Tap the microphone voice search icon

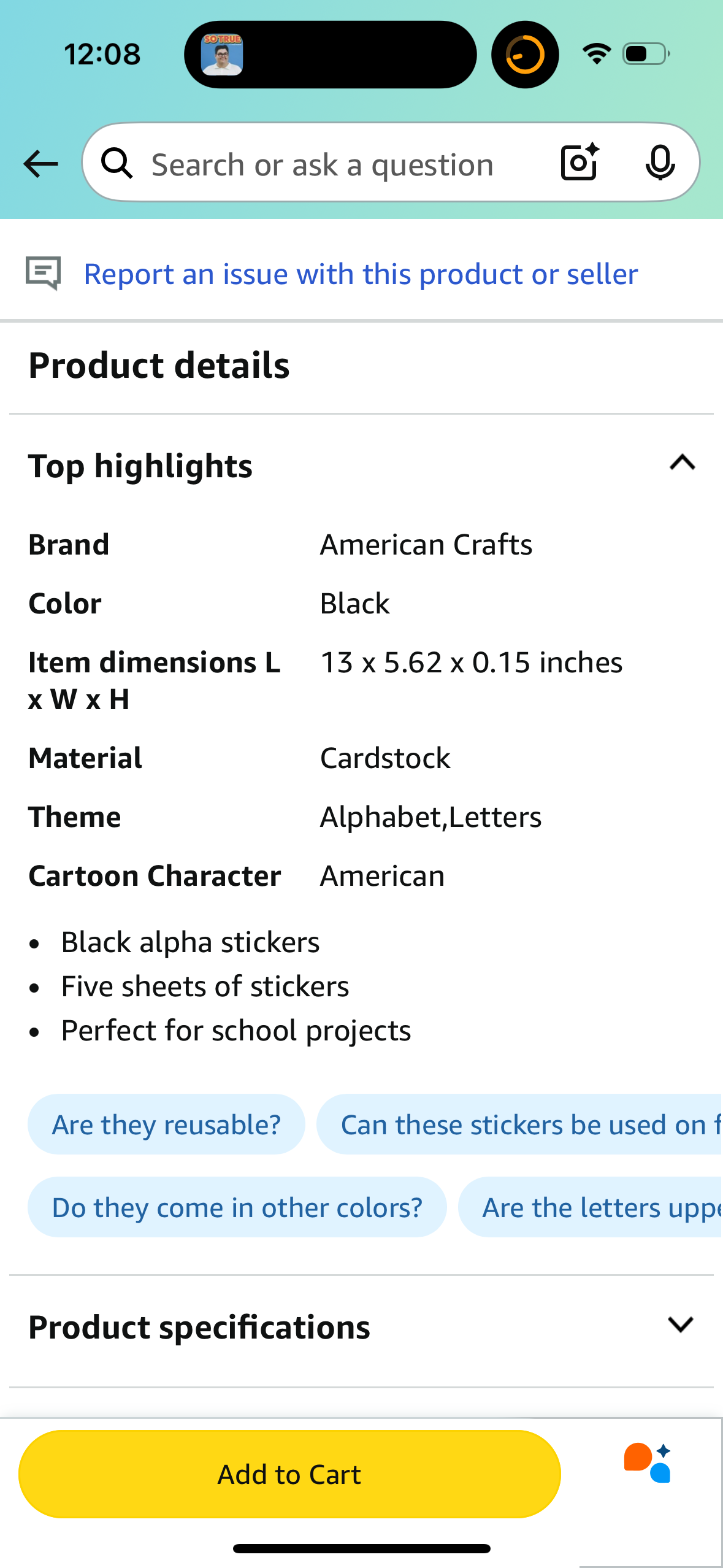tap(660, 163)
